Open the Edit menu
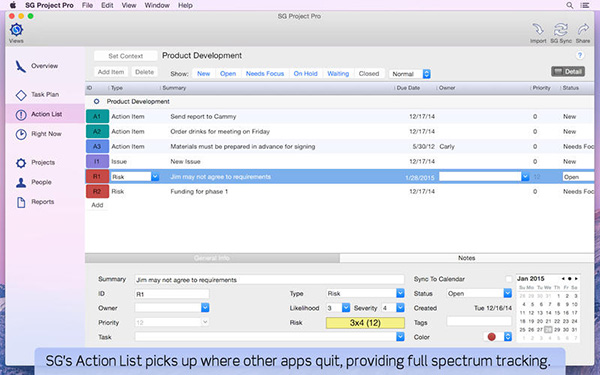The height and width of the screenshot is (375, 600). [107, 5]
